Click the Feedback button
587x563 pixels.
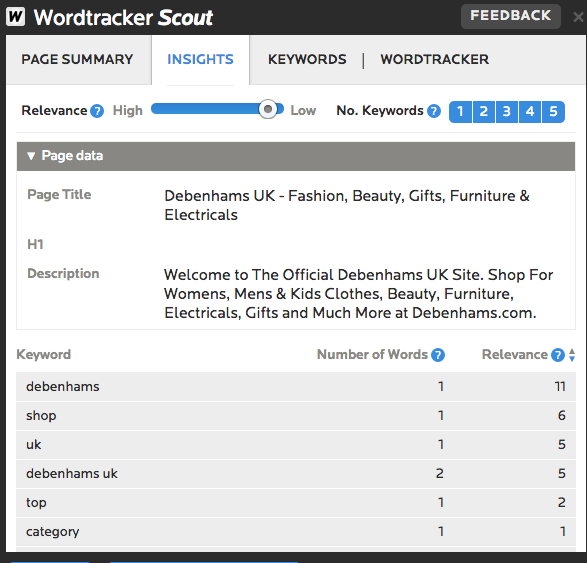511,16
